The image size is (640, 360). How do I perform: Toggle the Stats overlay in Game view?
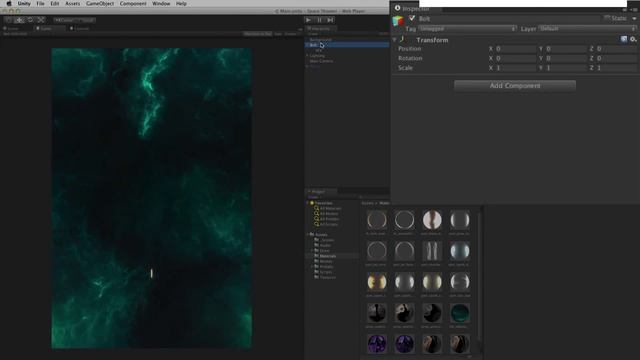278,34
